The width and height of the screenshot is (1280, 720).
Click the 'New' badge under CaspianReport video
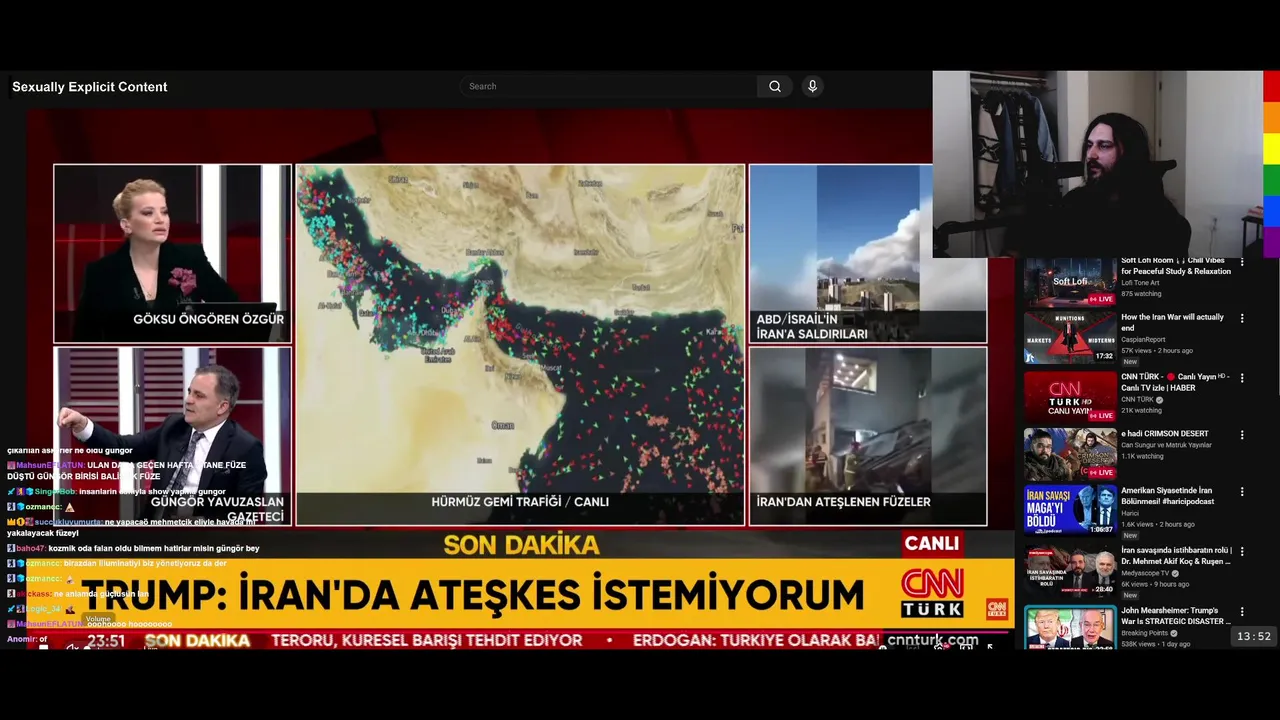point(1130,361)
